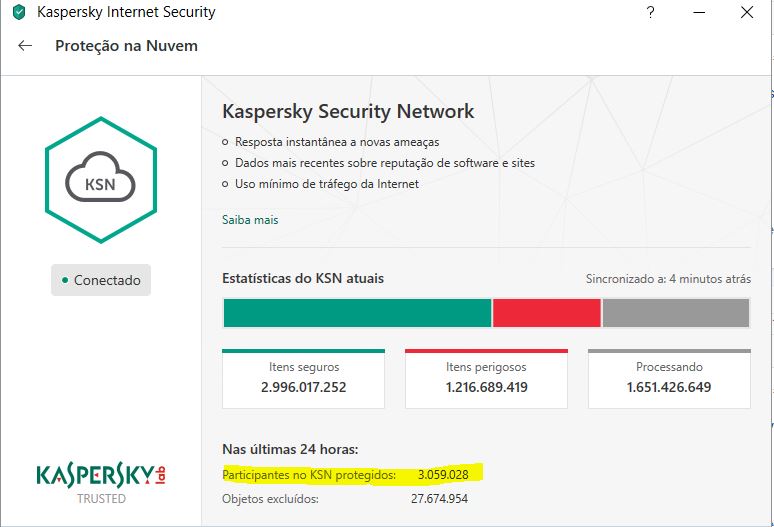Click the Sincronizado a 4 minutos atrás text
The width and height of the screenshot is (774, 527).
668,279
